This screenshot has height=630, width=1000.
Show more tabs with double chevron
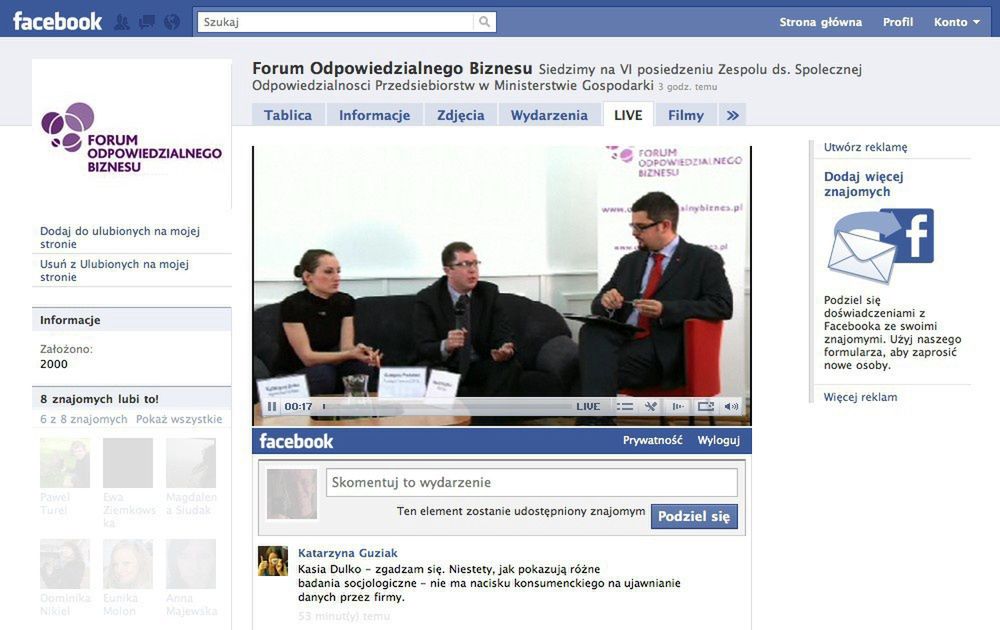[x=733, y=115]
